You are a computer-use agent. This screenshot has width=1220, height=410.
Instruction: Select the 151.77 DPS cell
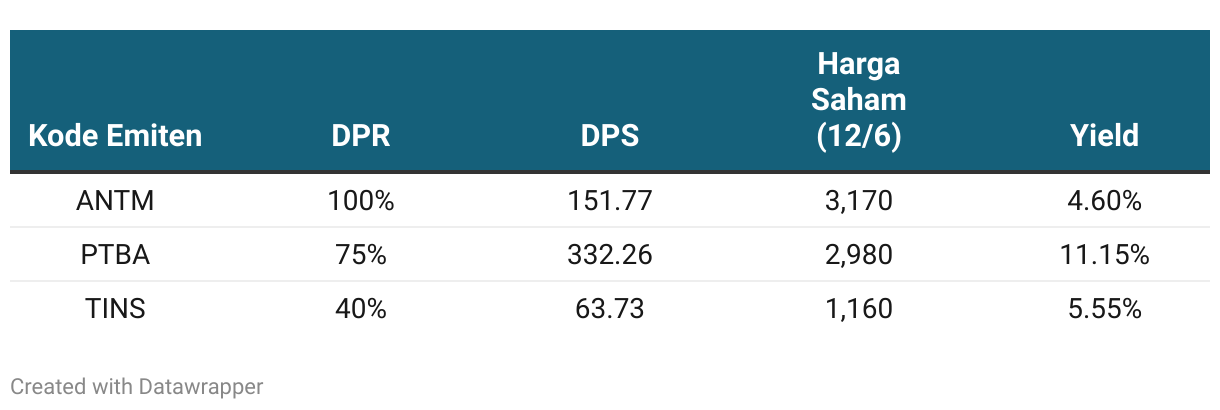610,201
